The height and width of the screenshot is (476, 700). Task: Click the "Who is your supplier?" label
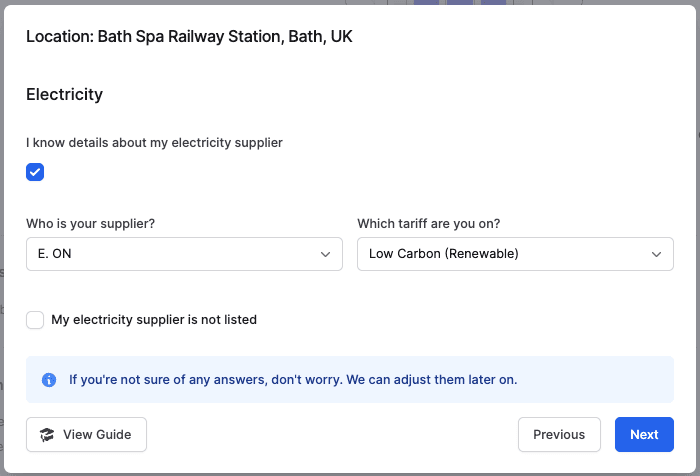[104, 223]
